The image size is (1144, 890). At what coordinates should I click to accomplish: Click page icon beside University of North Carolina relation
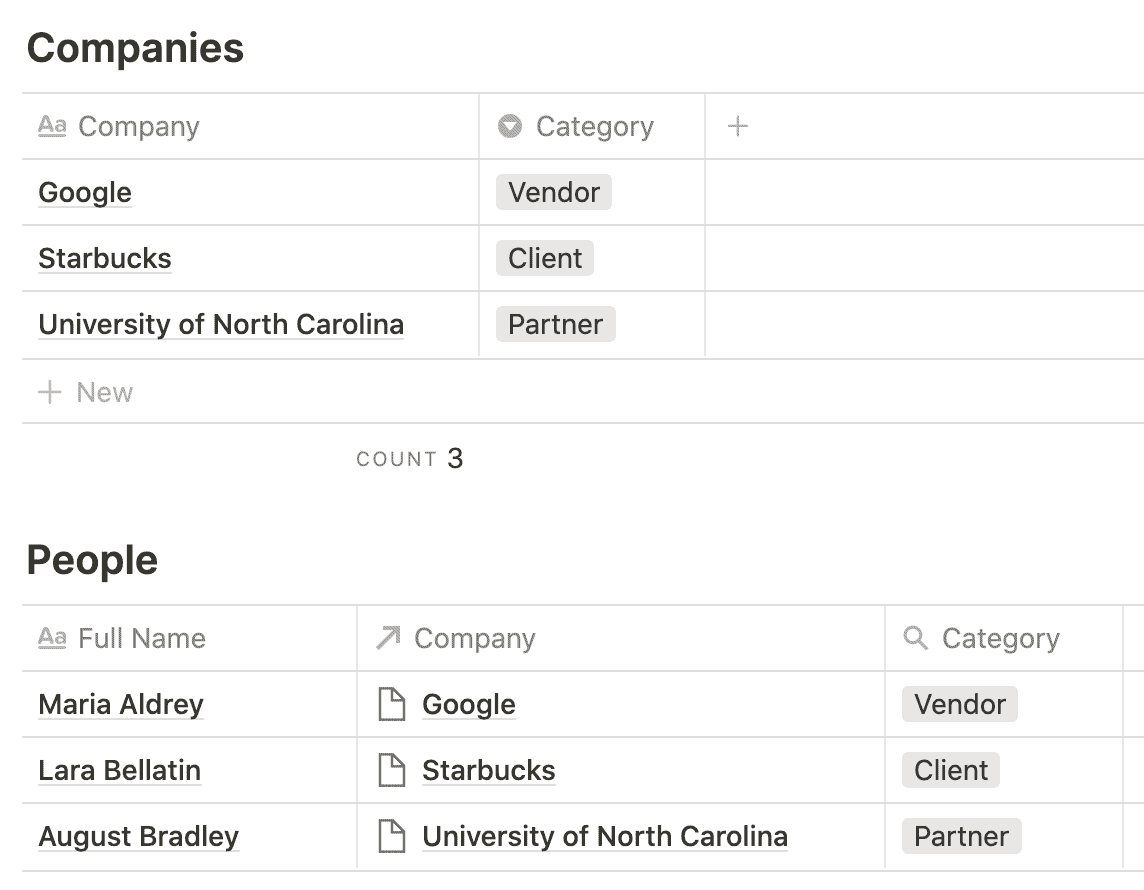[x=392, y=837]
